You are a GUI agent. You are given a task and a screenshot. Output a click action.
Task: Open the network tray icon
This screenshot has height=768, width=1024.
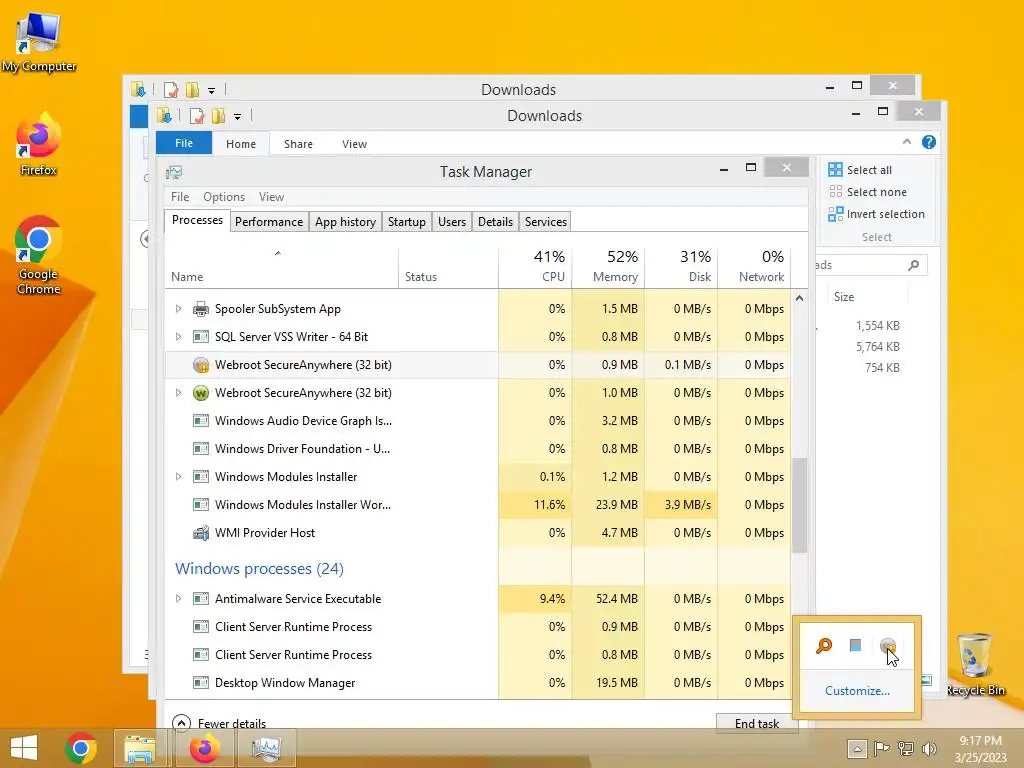[x=905, y=749]
